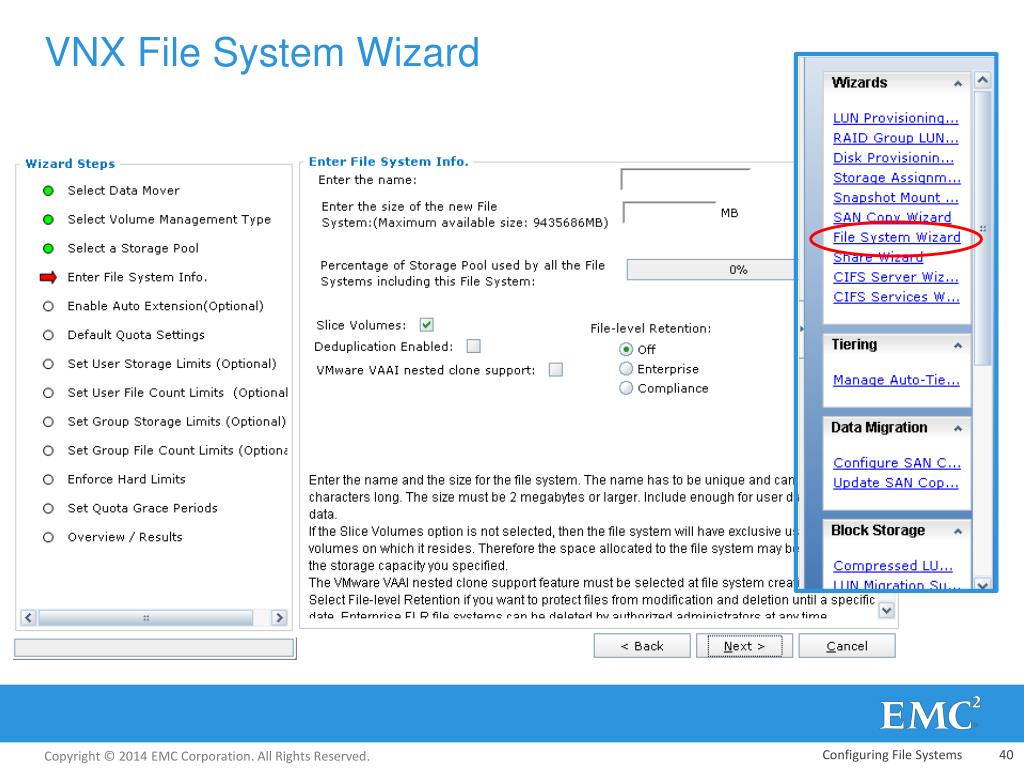The height and width of the screenshot is (768, 1024).
Task: Click the side panel scroll up arrow
Action: [983, 80]
